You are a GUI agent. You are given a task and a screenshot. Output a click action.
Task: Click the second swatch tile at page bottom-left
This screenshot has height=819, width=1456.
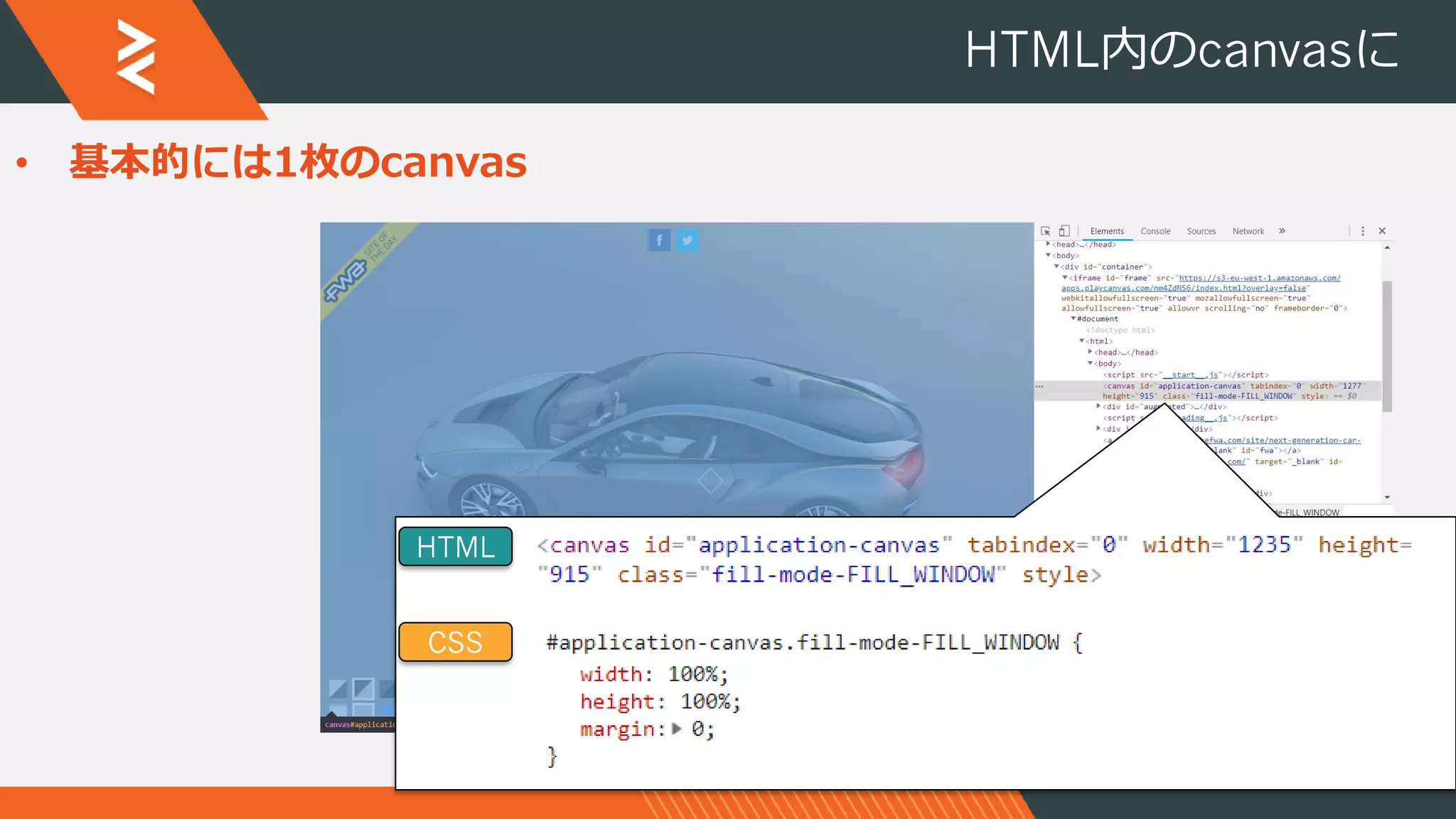click(x=363, y=689)
